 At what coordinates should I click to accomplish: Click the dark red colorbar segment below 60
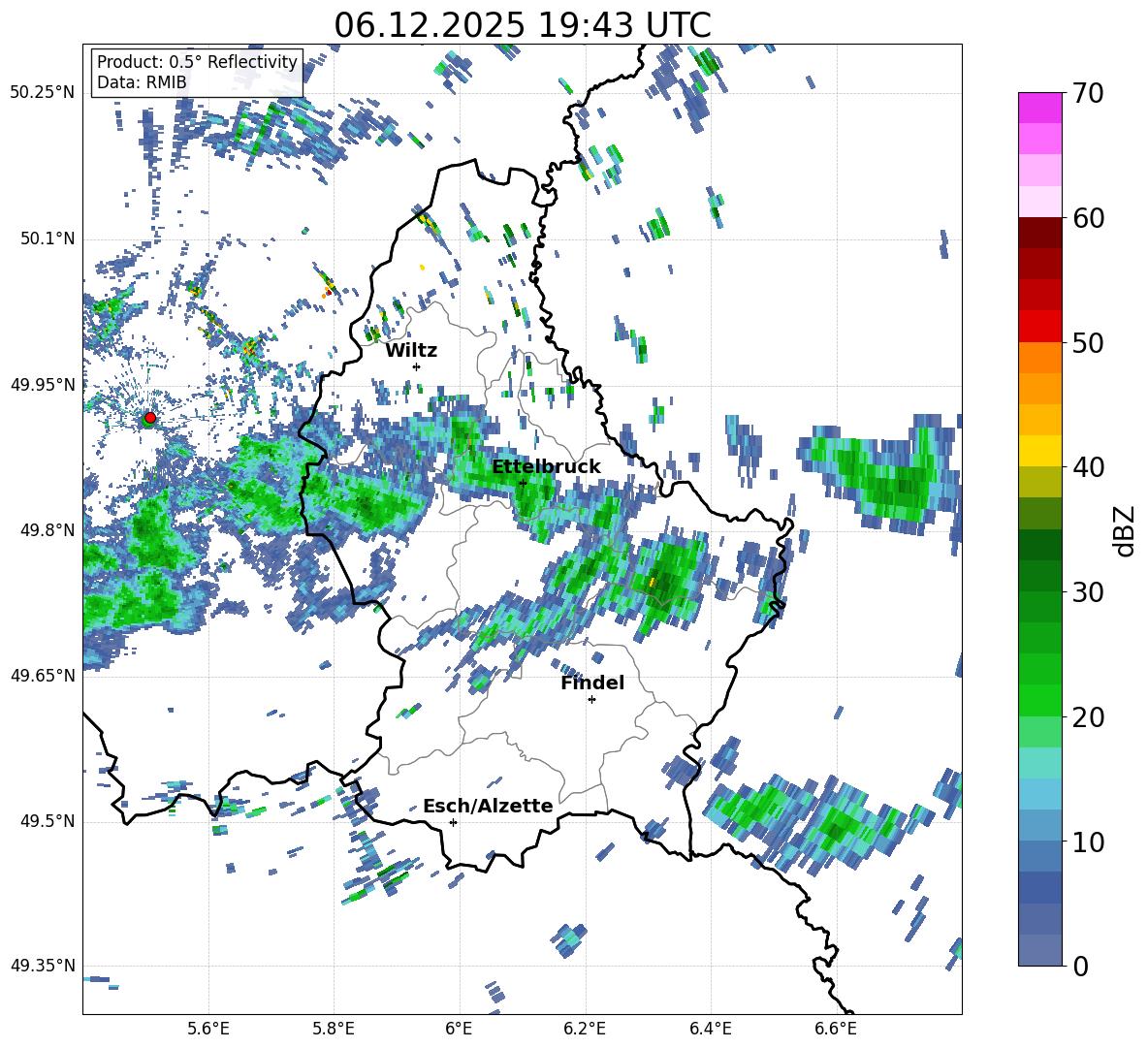click(x=1039, y=233)
